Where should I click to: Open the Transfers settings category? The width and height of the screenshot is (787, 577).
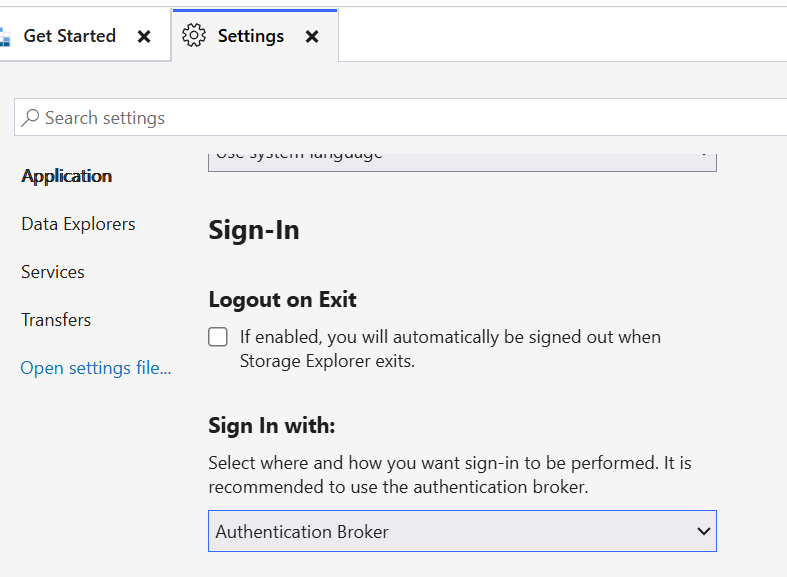click(56, 320)
